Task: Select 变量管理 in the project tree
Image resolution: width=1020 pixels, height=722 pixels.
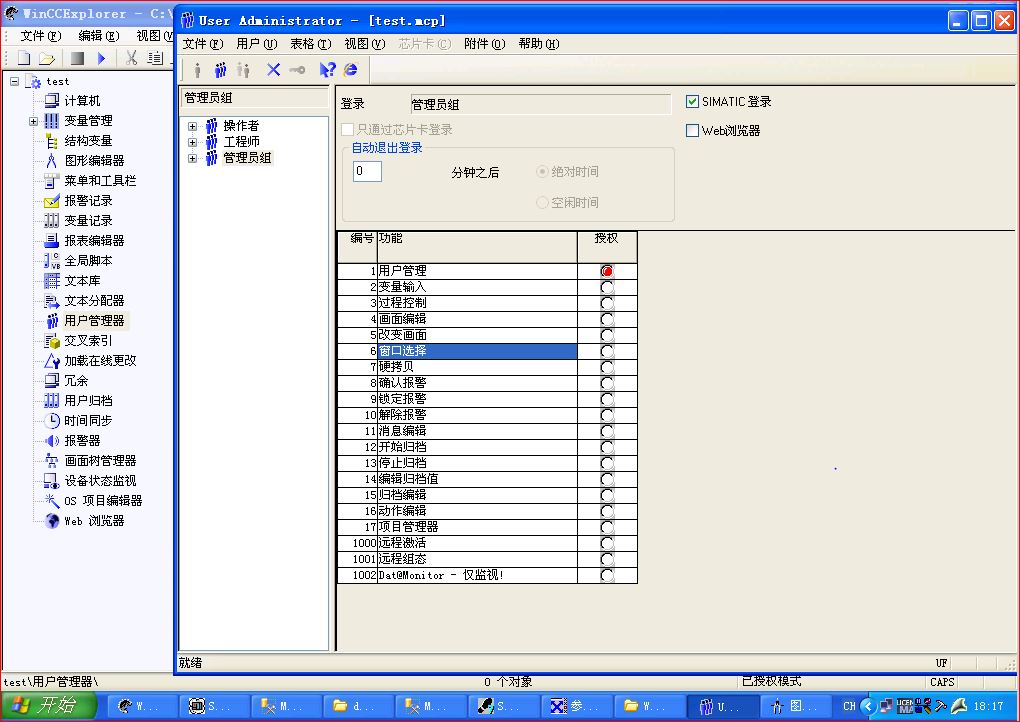Action: [88, 121]
